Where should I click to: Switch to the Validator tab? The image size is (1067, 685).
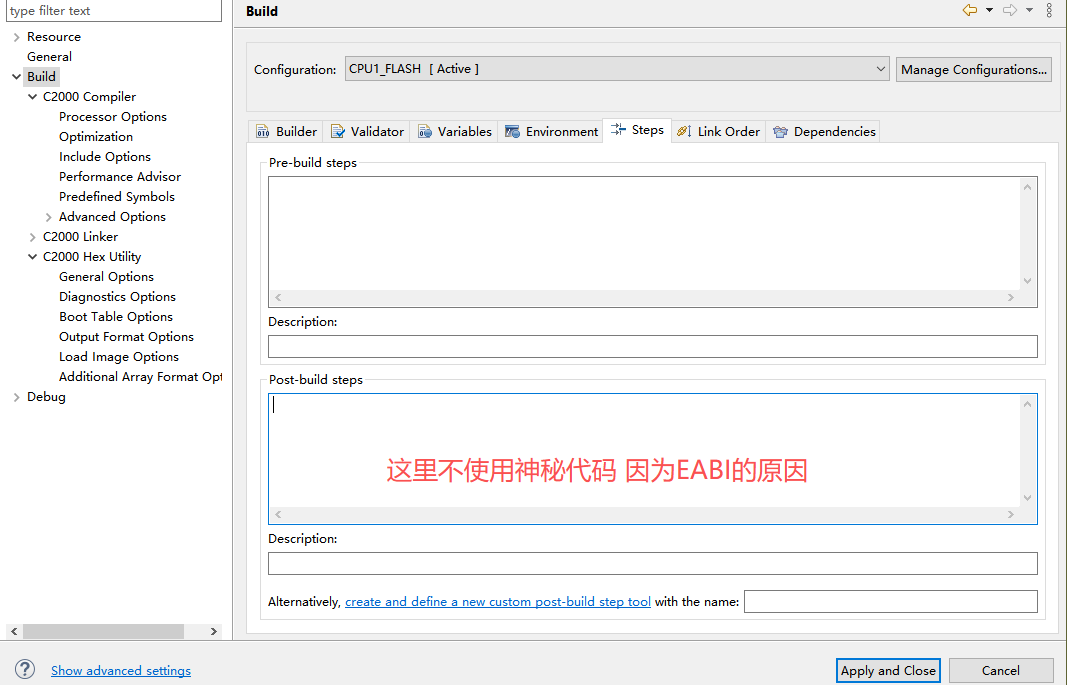[367, 131]
